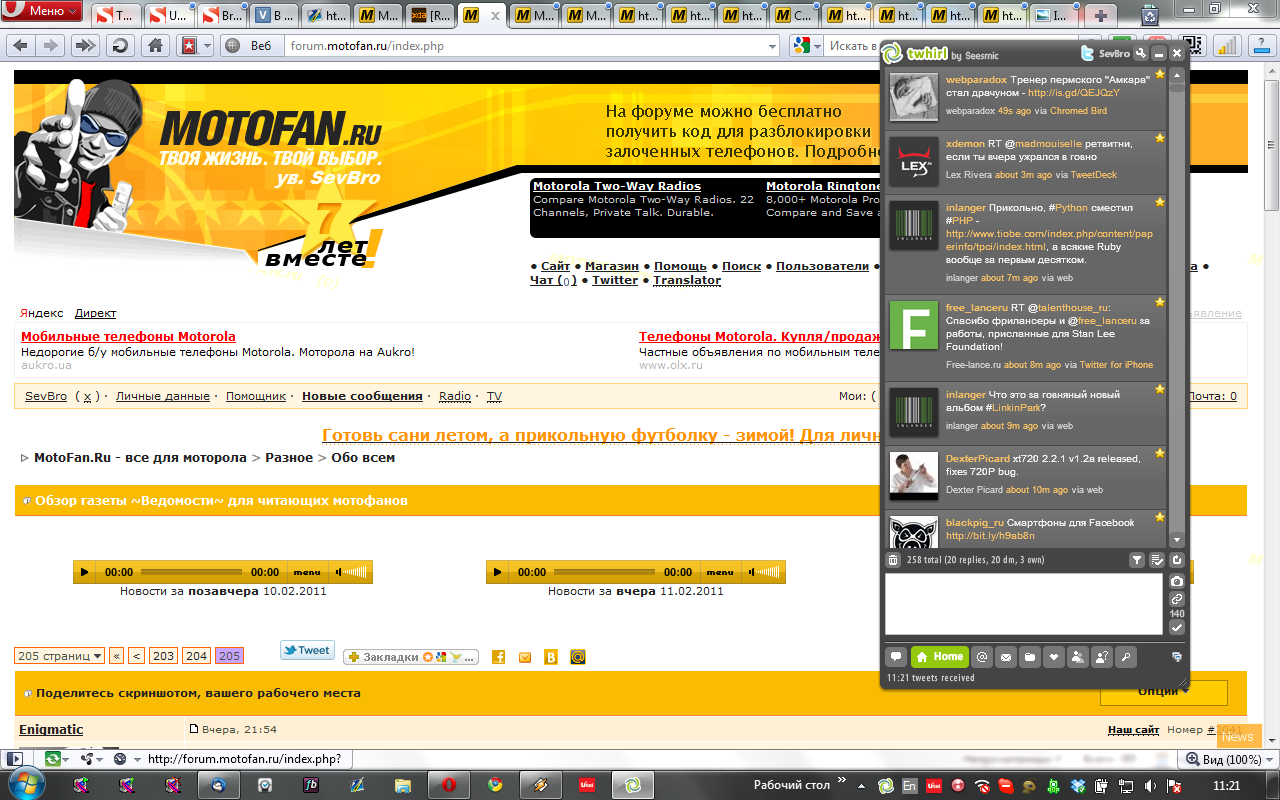Go to forum page 204
The height and width of the screenshot is (800, 1280).
pos(197,656)
